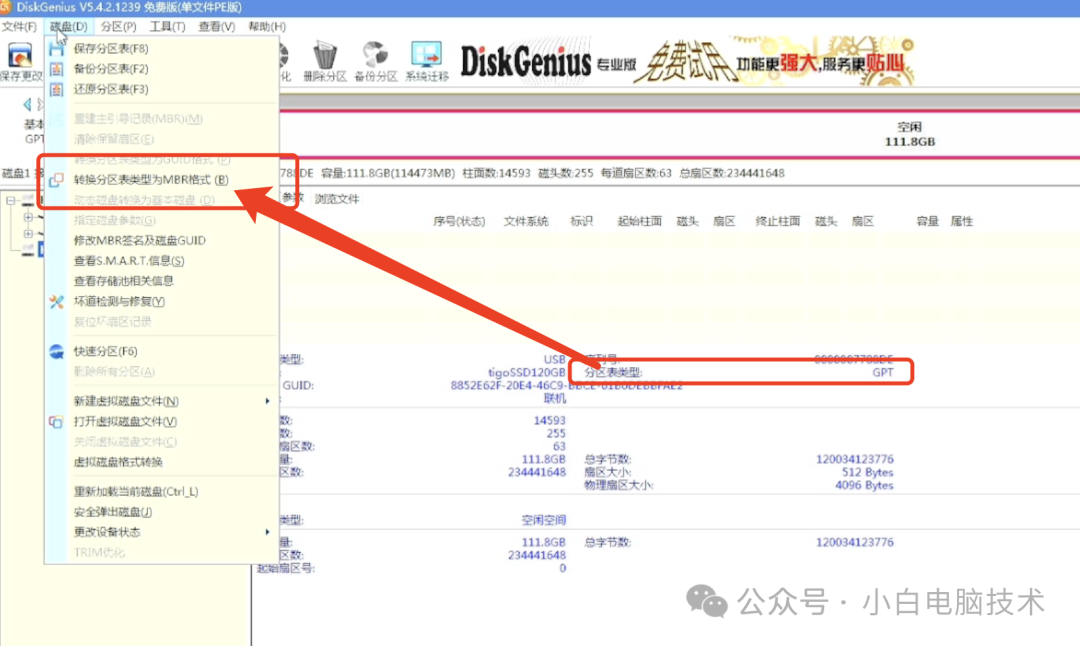Click the tigoSSD120GB model value
This screenshot has height=646, width=1080.
(x=527, y=373)
